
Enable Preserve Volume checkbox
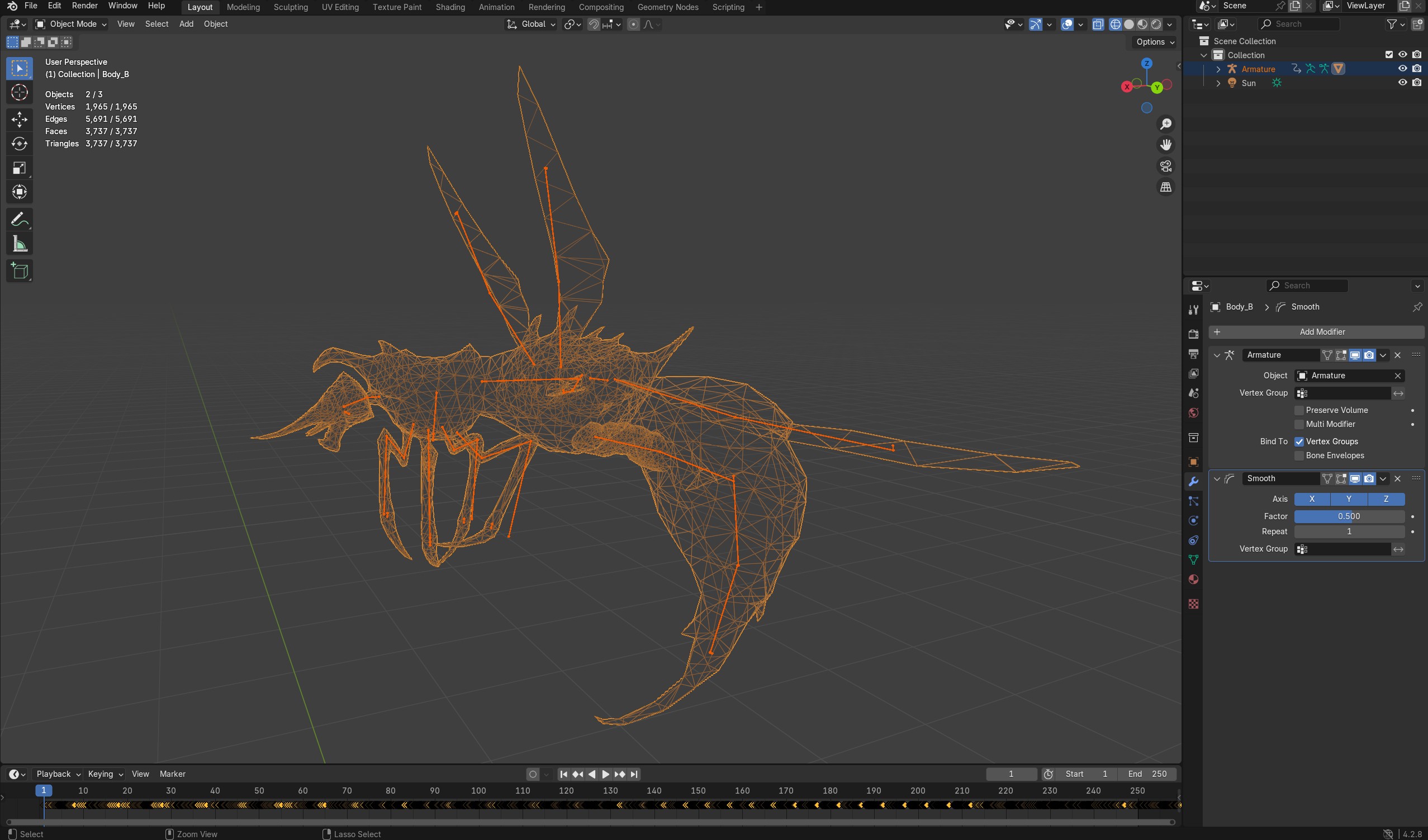1299,410
